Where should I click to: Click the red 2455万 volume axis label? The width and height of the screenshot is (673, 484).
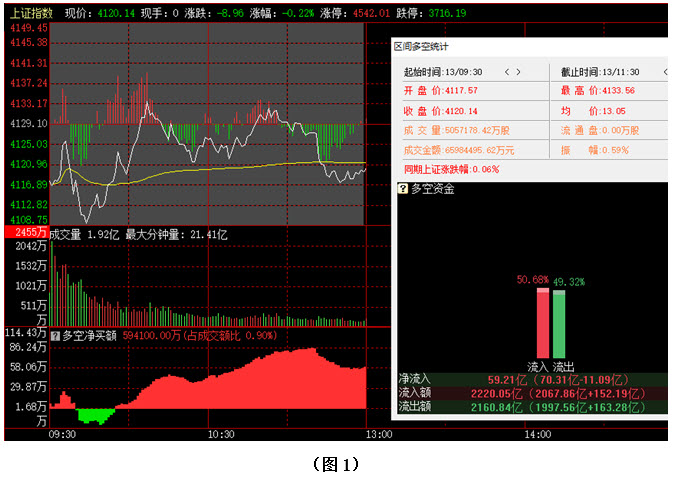[25, 232]
